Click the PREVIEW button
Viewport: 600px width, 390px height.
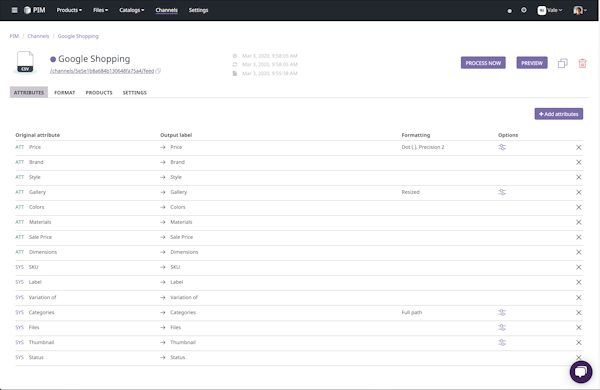(532, 63)
